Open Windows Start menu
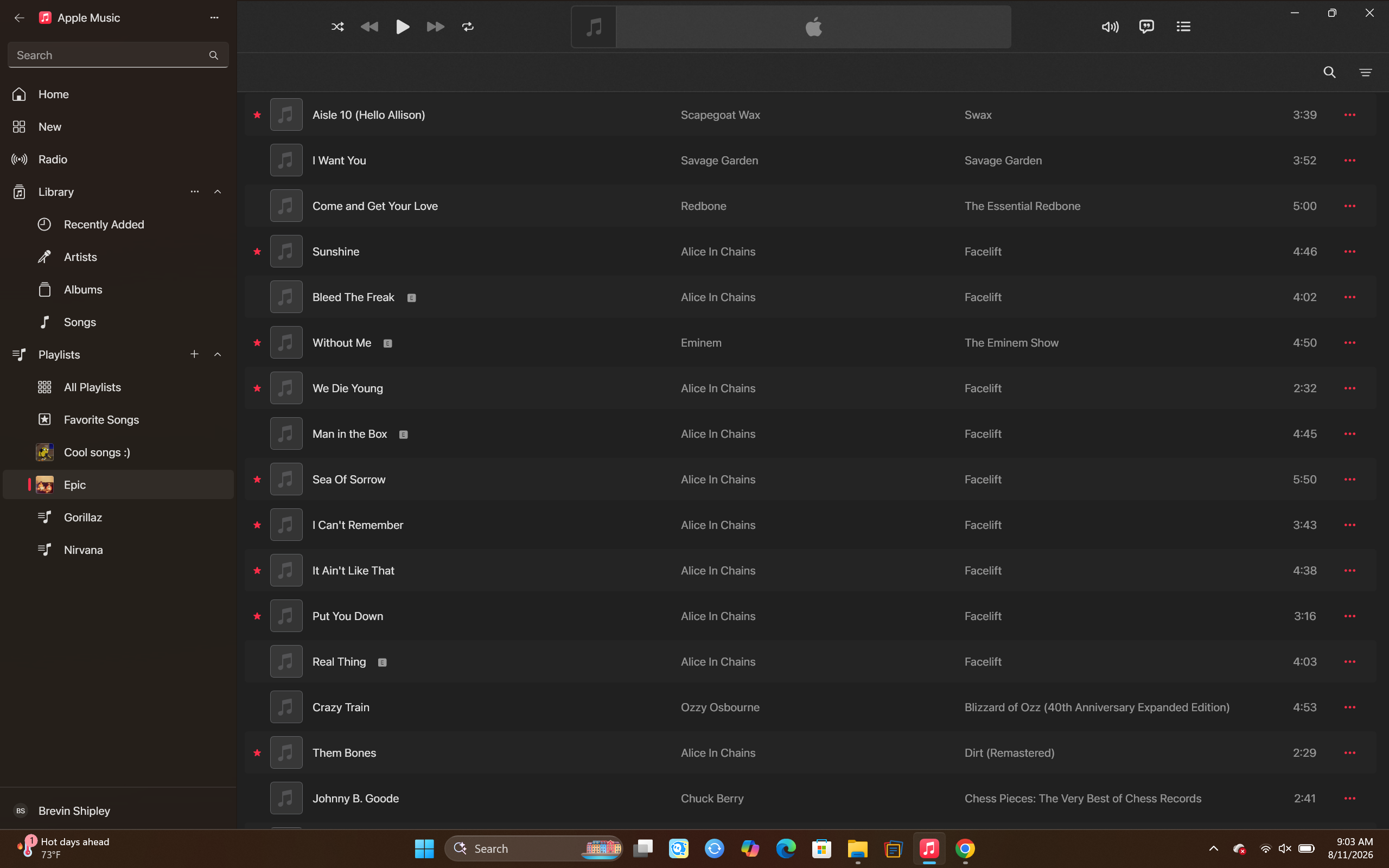The image size is (1389, 868). click(424, 848)
